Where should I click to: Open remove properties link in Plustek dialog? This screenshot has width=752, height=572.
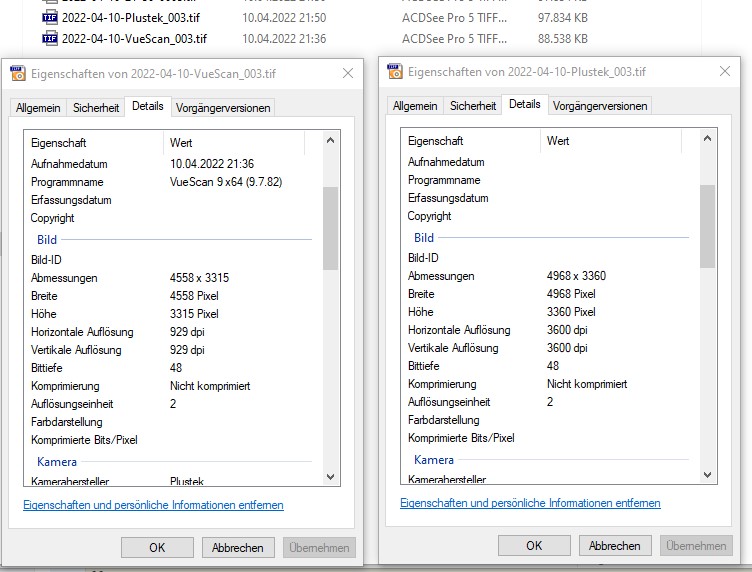pyautogui.click(x=530, y=503)
